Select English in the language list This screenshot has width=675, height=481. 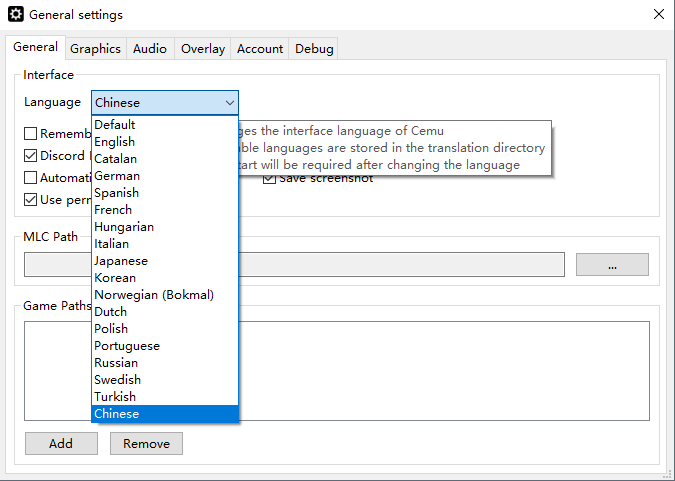(x=165, y=142)
